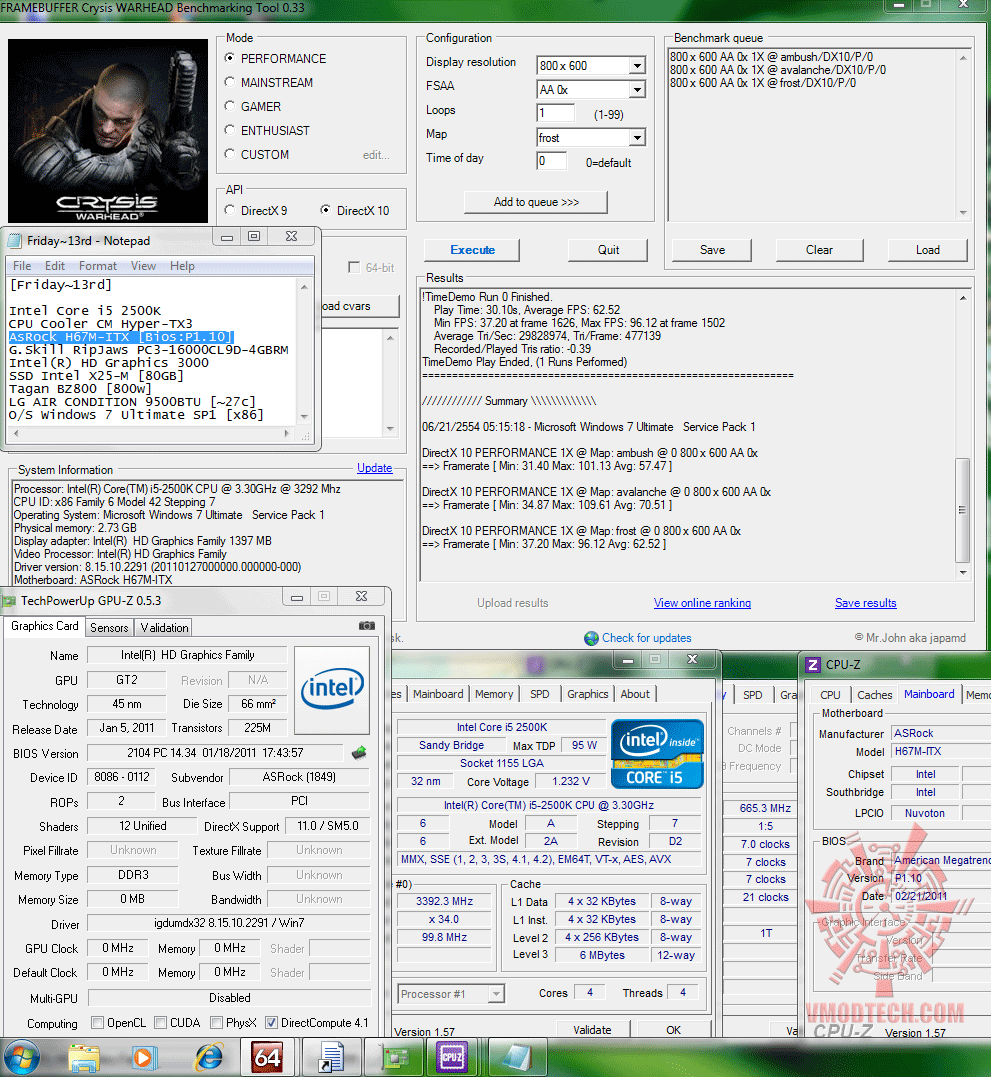Click the BIOS save chip icon in GPU-Z
The image size is (991, 1077).
pos(358,753)
